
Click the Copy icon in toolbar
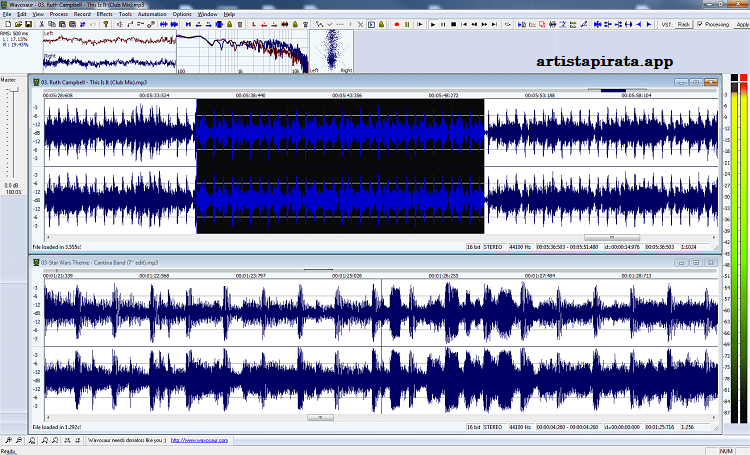(x=52, y=24)
